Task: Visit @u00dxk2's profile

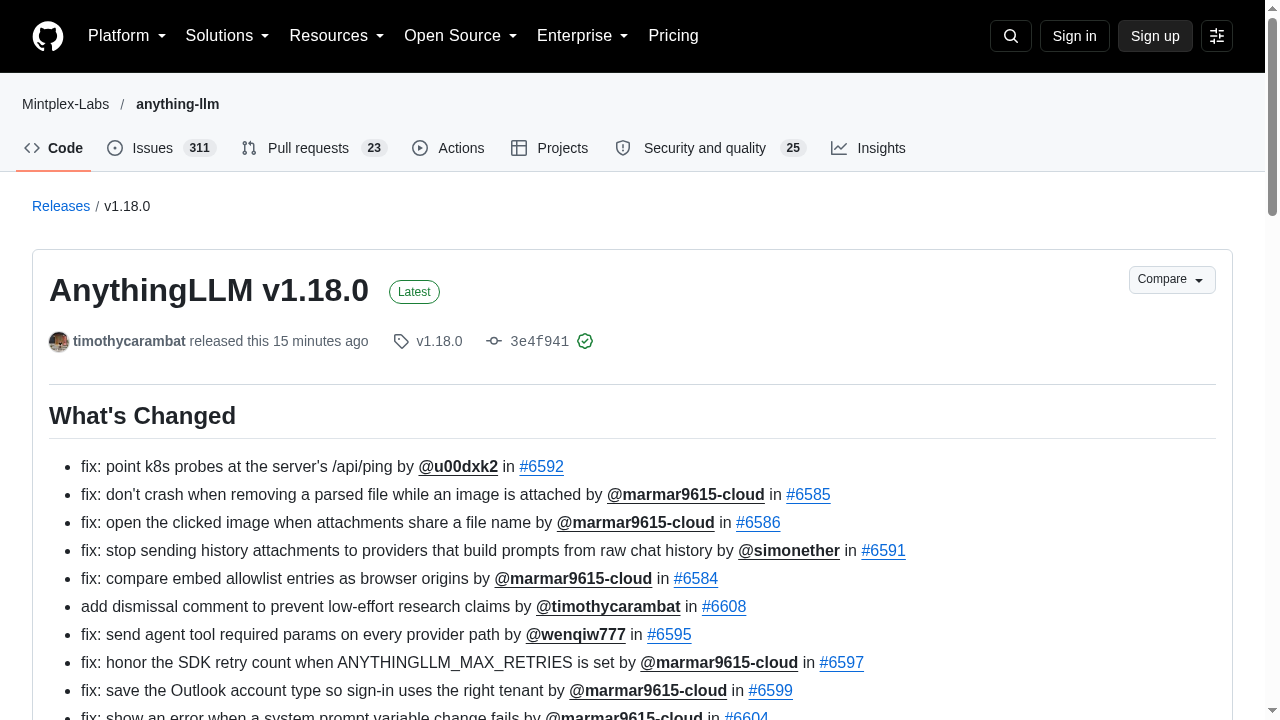Action: (458, 467)
